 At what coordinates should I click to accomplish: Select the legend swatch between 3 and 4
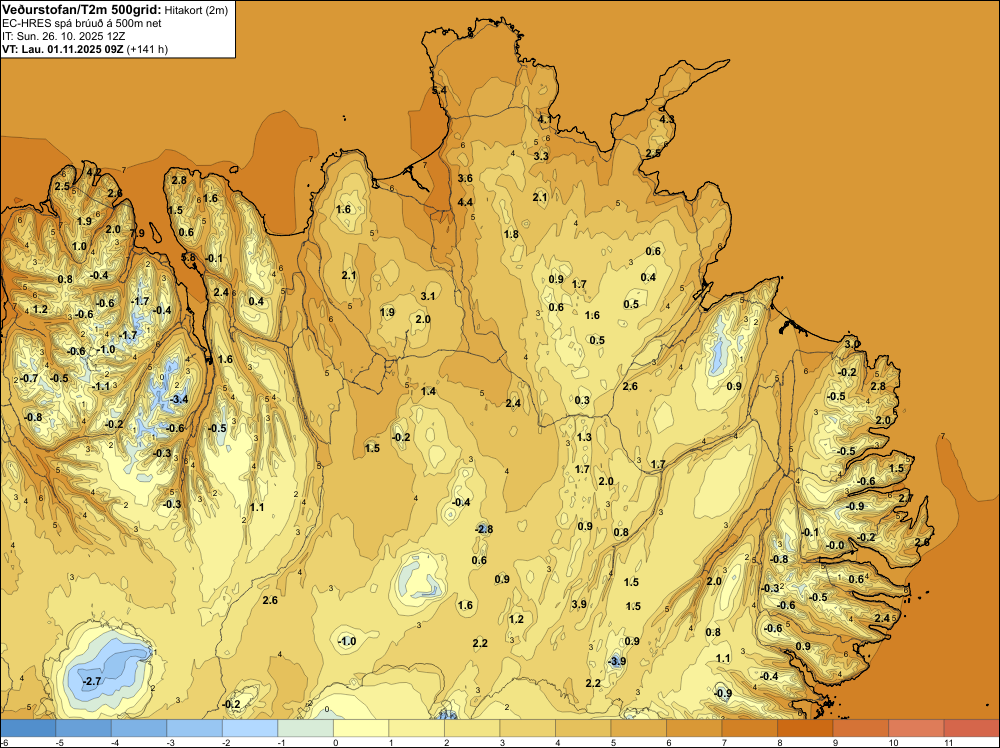527,728
